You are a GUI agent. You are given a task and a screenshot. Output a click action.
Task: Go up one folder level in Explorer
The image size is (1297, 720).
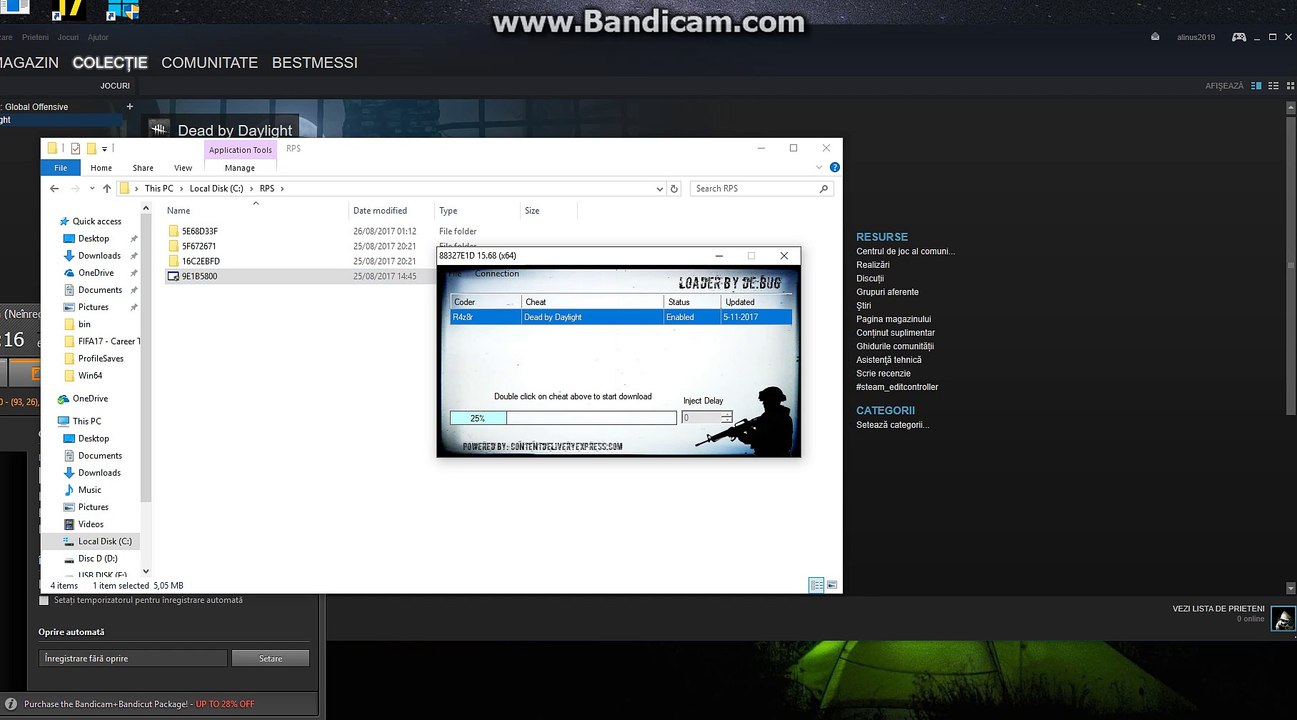point(107,188)
